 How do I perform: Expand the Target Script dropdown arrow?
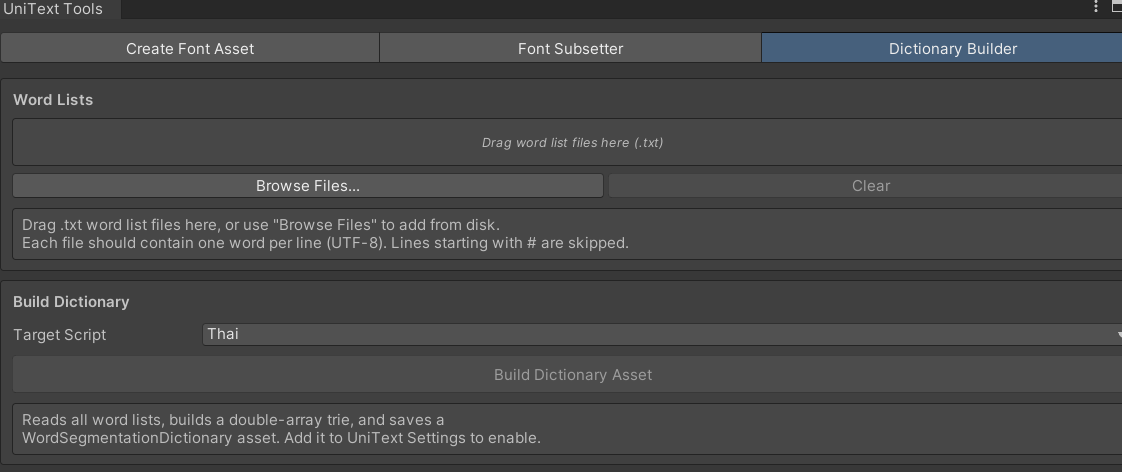pos(1118,335)
